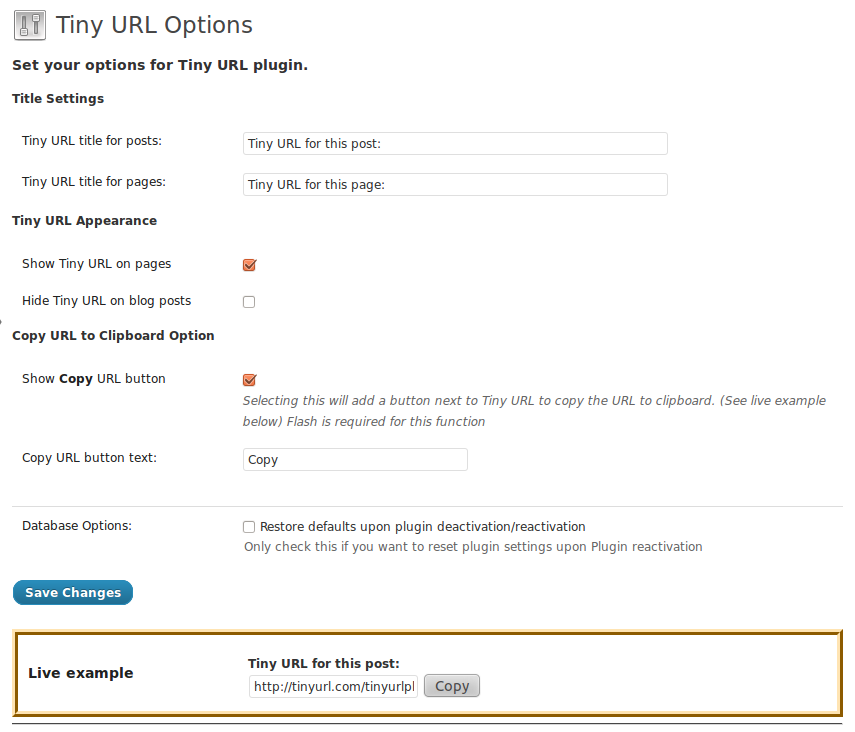
Task: Check Restore defaults upon plugin deactivation
Action: pyautogui.click(x=249, y=527)
